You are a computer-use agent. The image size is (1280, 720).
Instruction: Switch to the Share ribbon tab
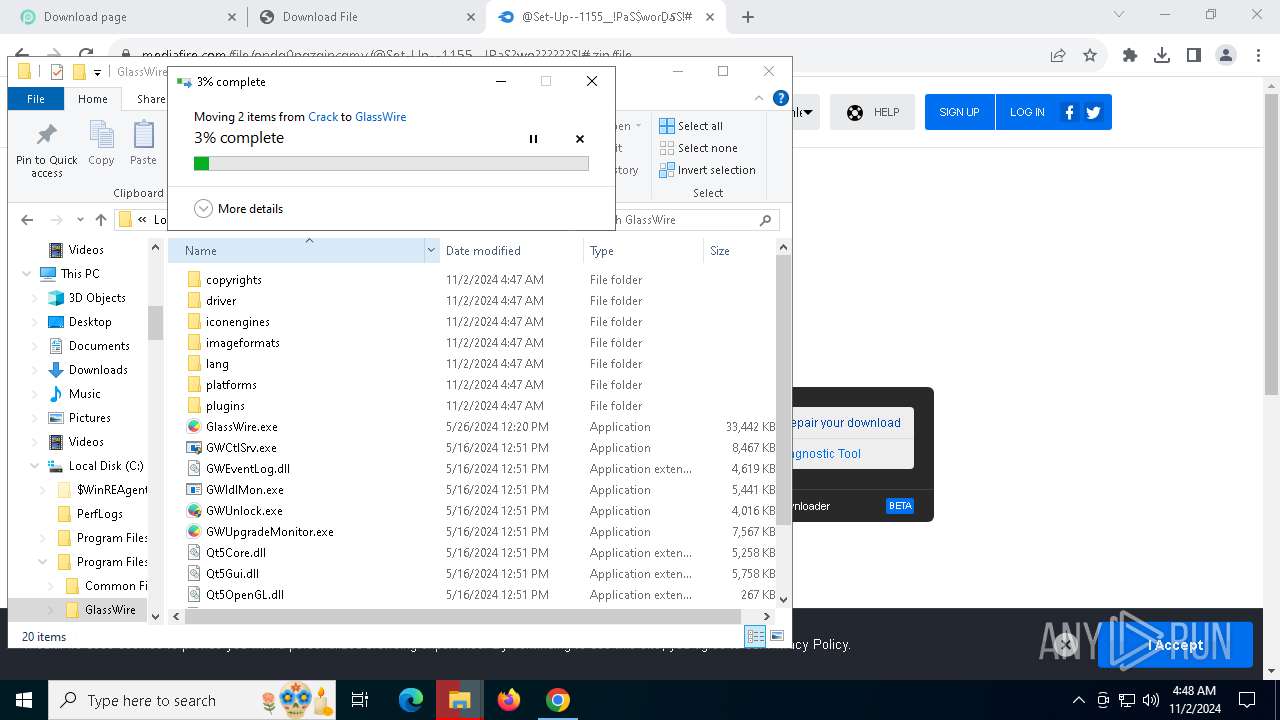point(151,99)
